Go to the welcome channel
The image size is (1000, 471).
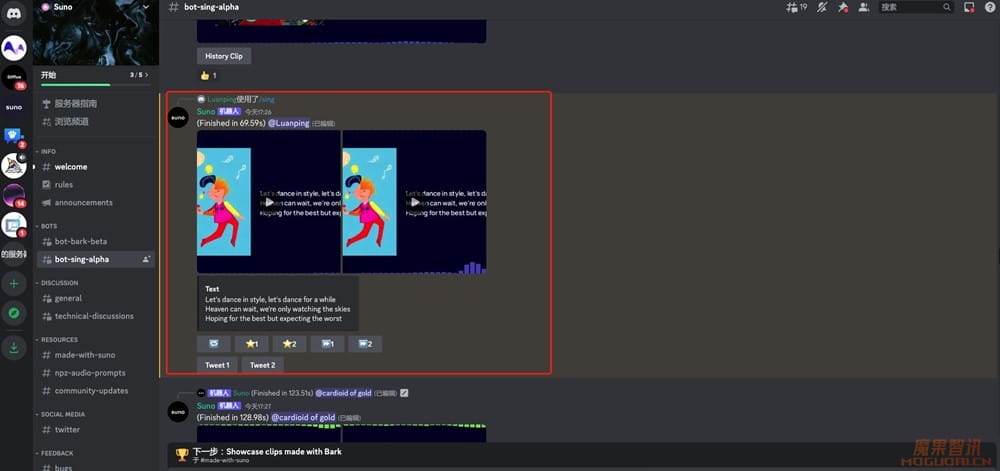point(96,167)
